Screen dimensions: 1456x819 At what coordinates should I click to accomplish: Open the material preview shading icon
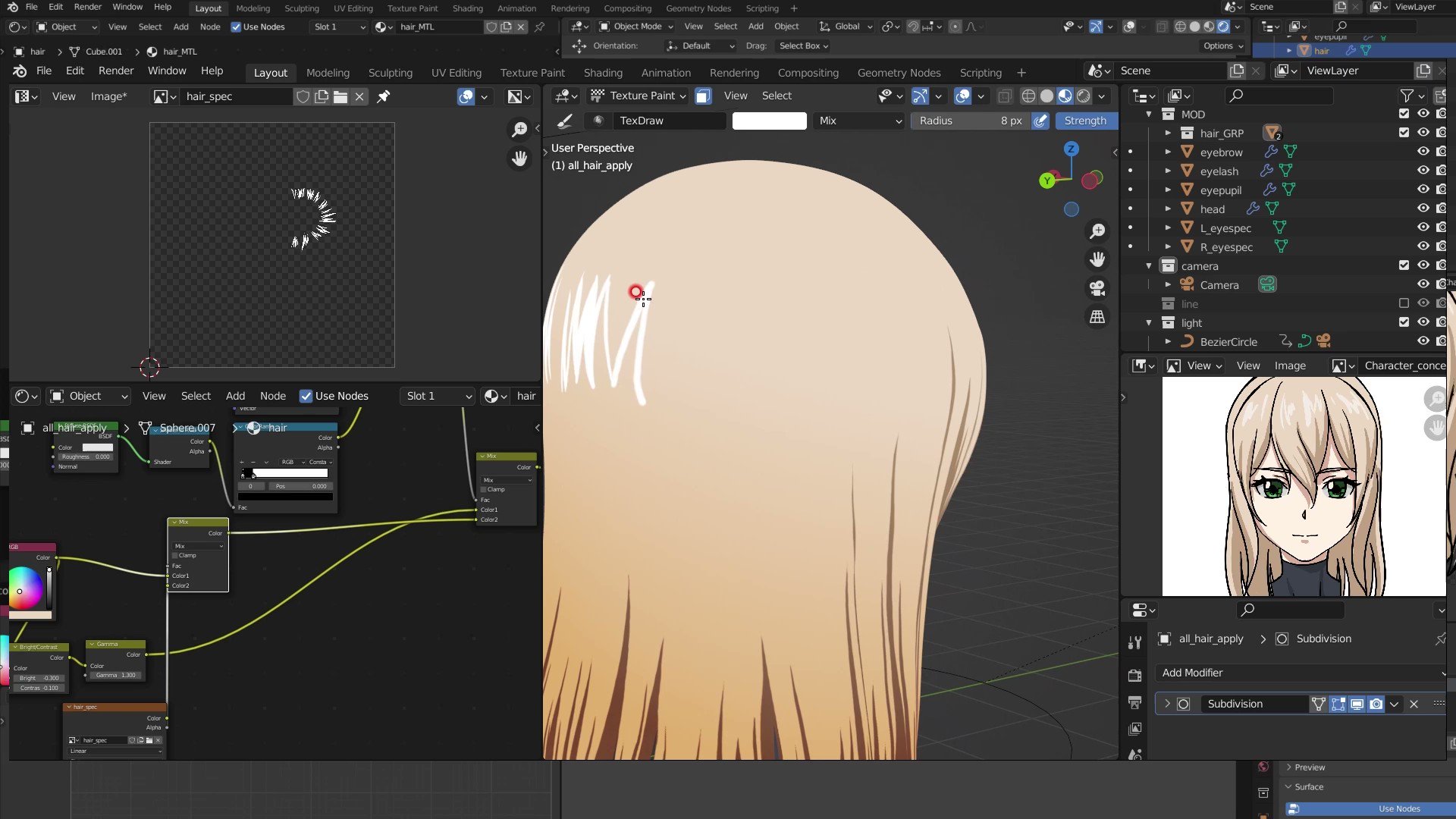point(1064,96)
